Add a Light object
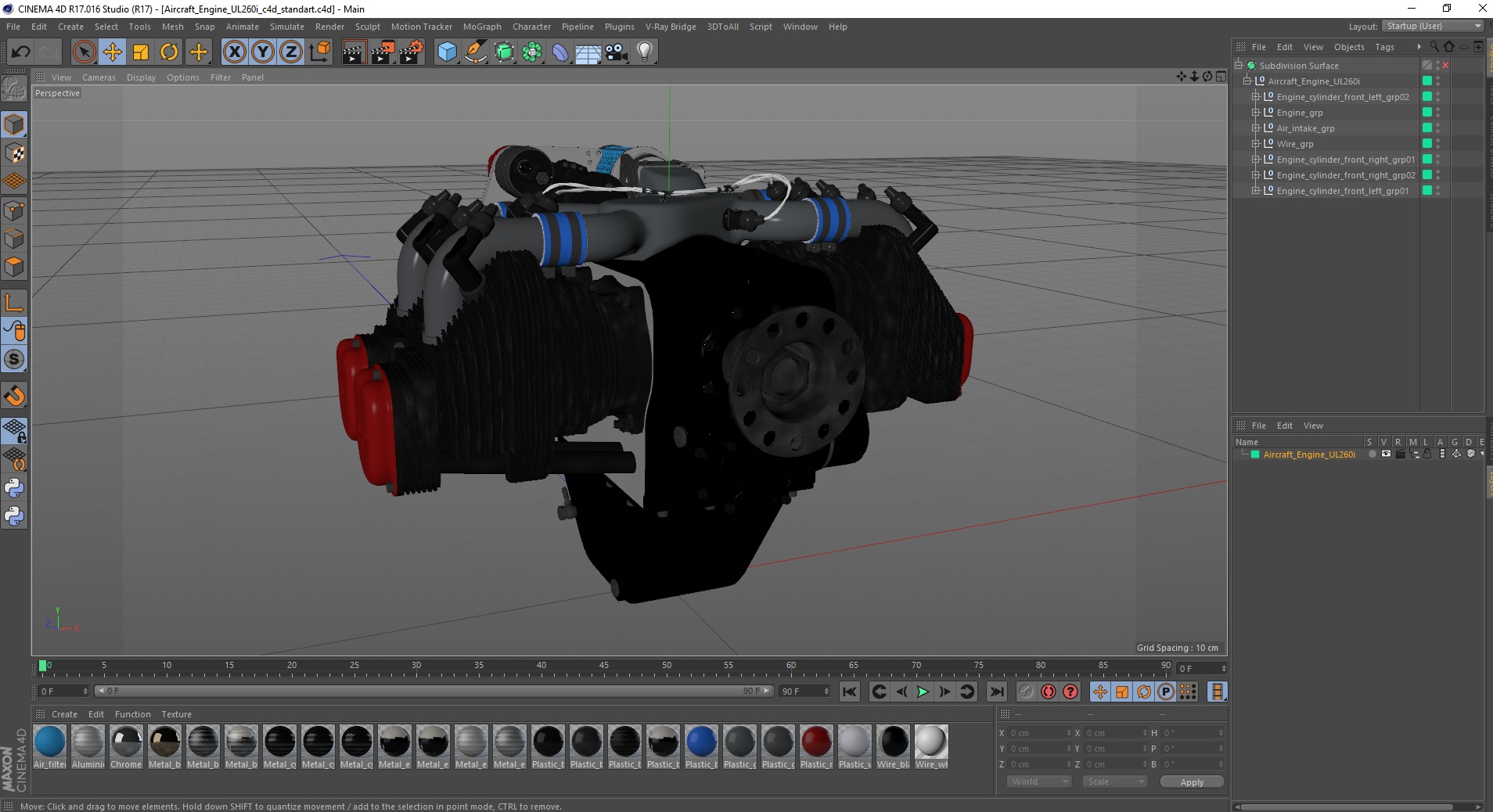The image size is (1493, 812). click(x=645, y=52)
